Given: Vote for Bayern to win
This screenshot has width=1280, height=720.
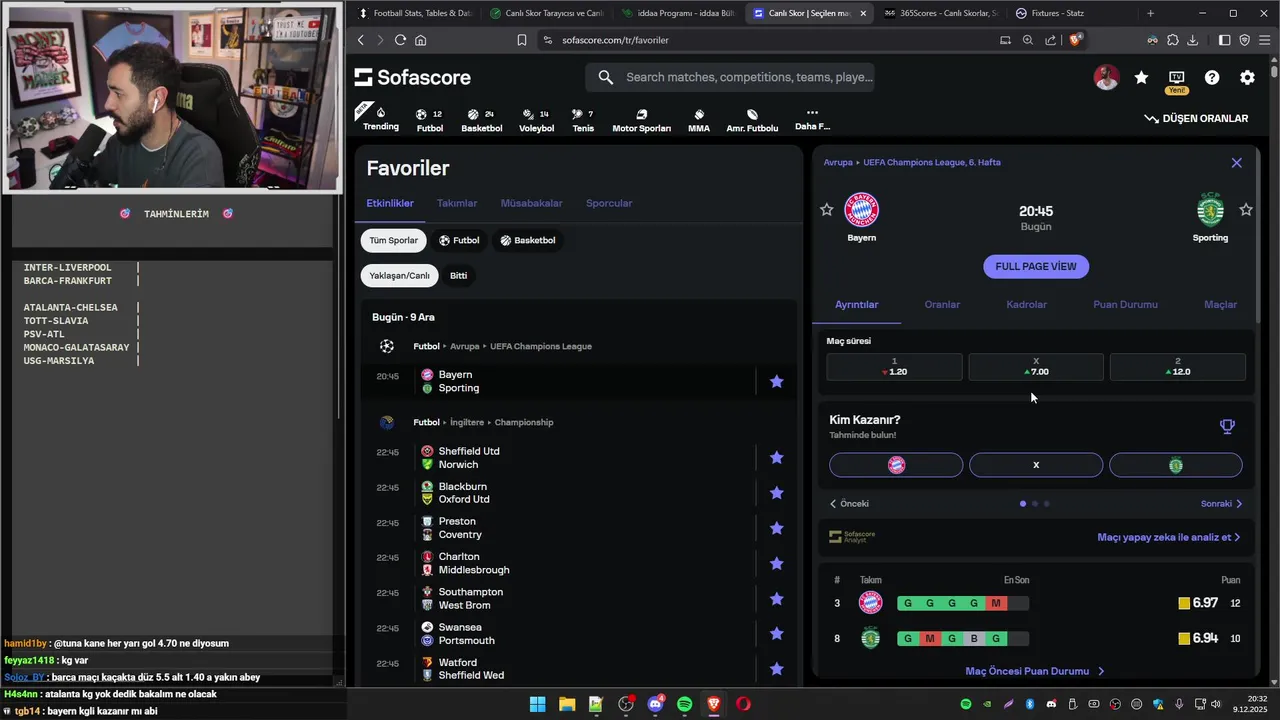Looking at the screenshot, I should pyautogui.click(x=896, y=465).
